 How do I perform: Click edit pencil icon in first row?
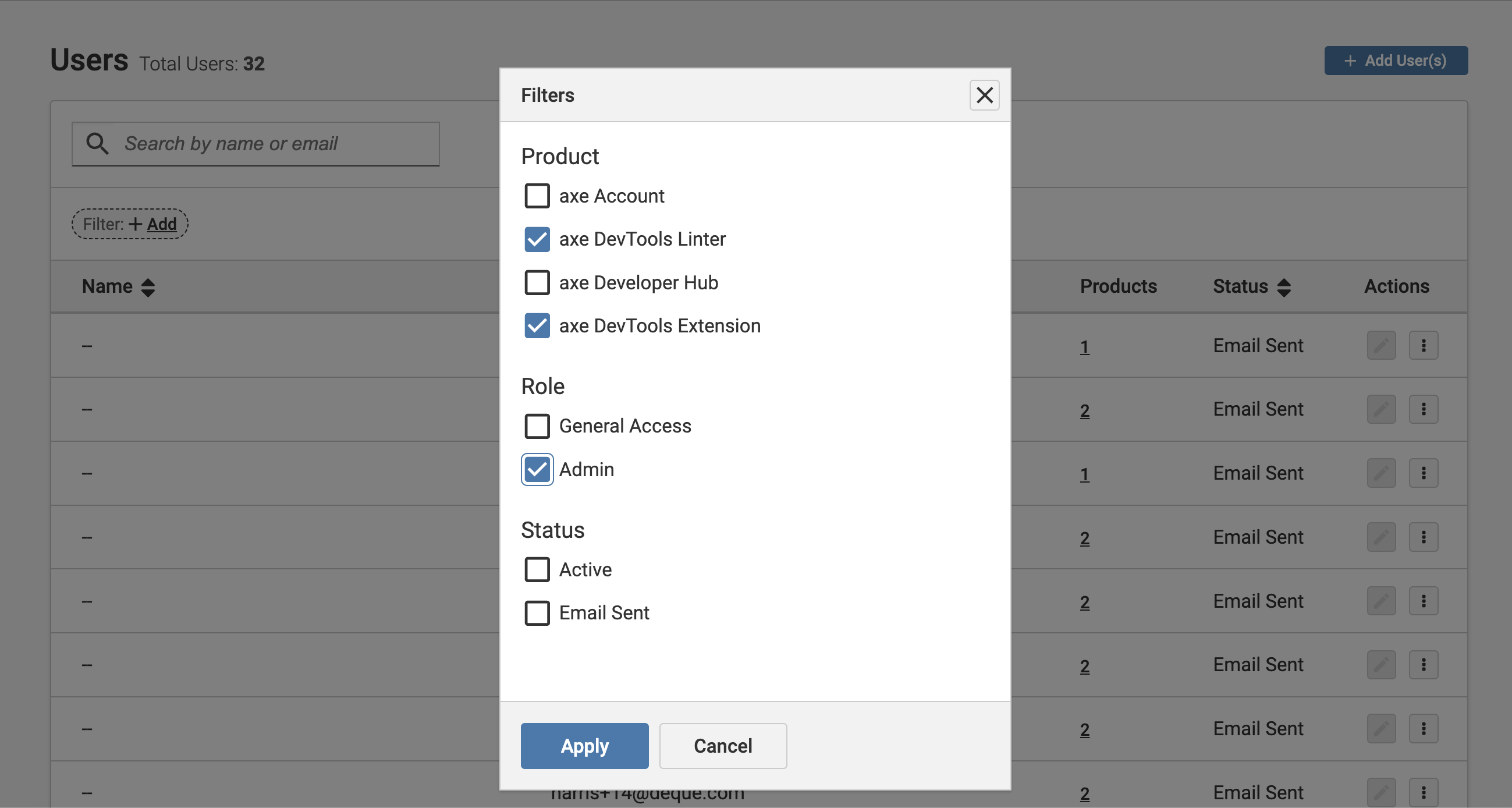coord(1380,345)
